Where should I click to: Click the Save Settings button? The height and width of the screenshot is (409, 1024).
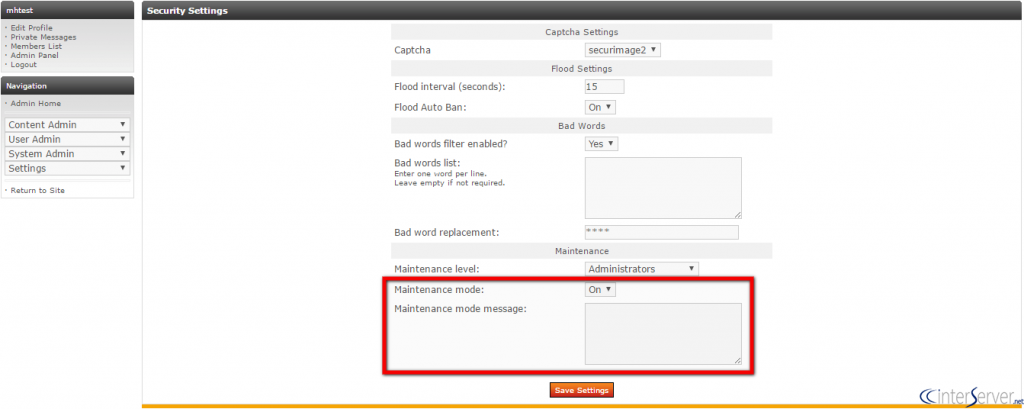pyautogui.click(x=582, y=390)
